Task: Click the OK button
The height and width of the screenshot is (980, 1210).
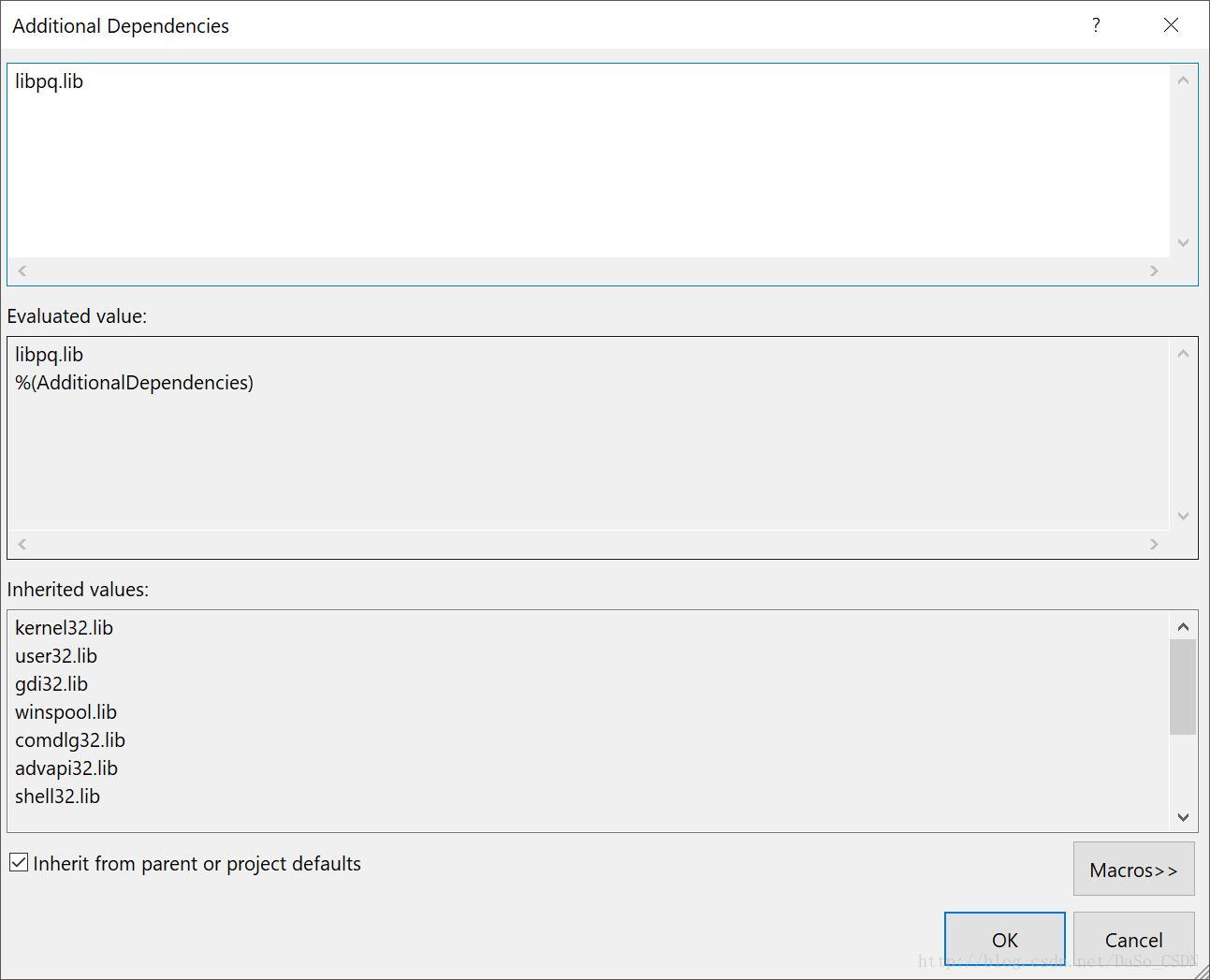Action: [x=1004, y=940]
